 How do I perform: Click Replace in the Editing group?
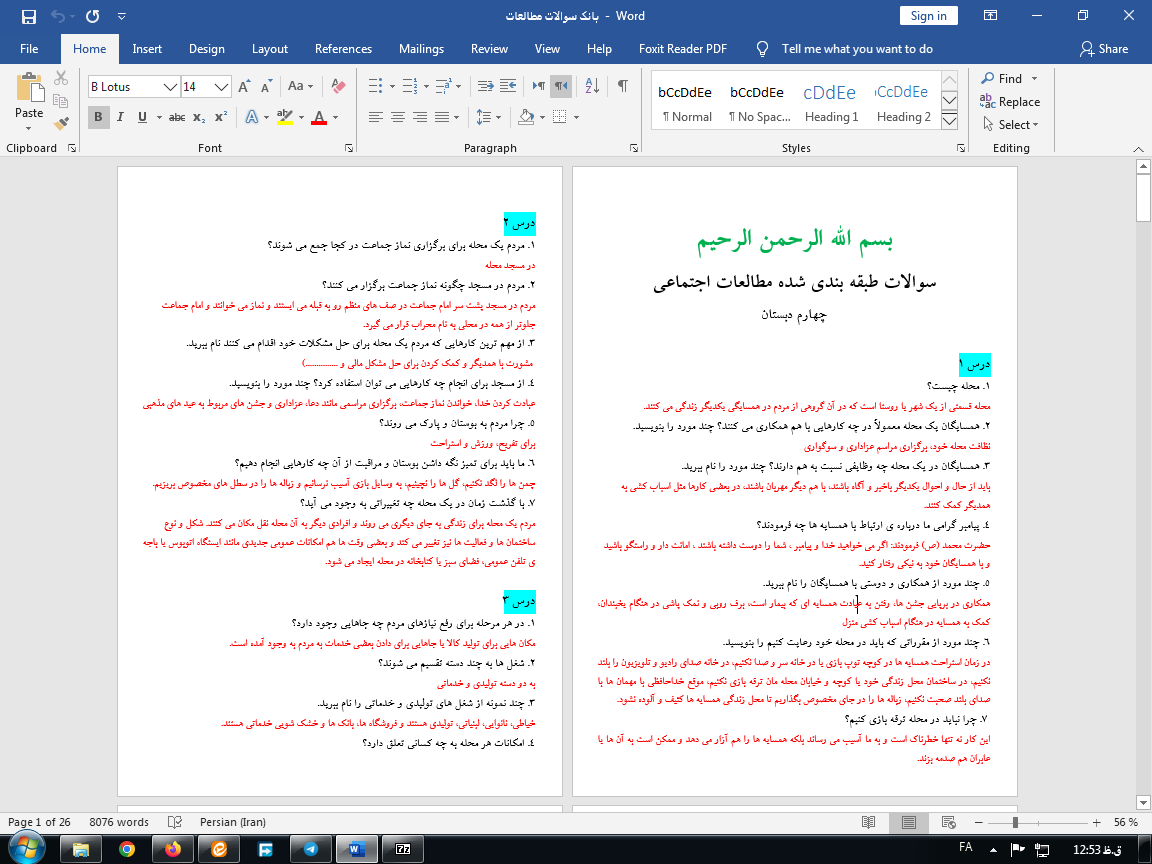[x=1010, y=101]
